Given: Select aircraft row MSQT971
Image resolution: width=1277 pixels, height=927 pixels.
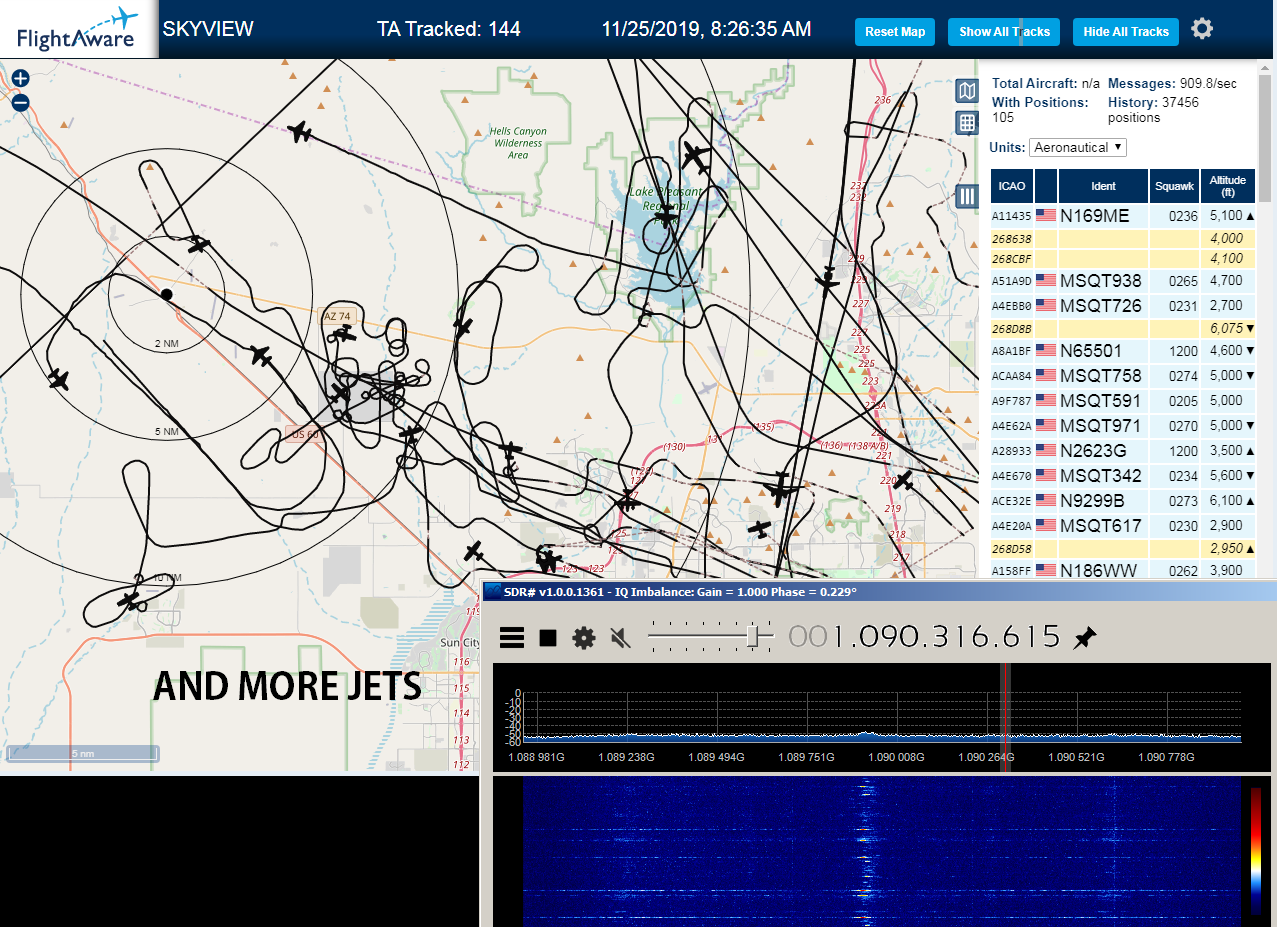Looking at the screenshot, I should tap(1123, 426).
